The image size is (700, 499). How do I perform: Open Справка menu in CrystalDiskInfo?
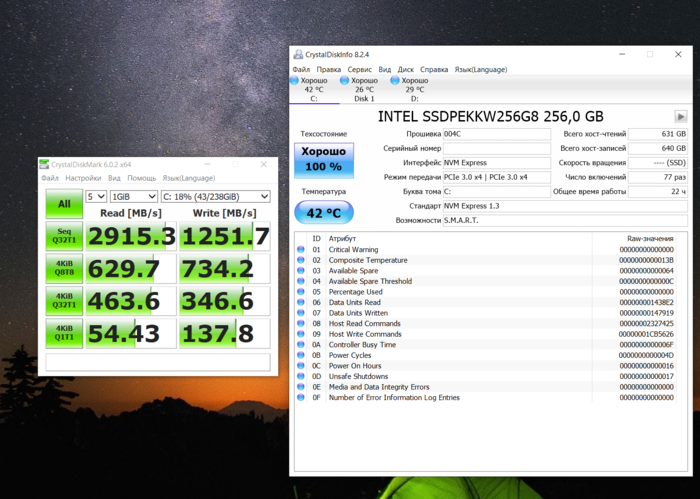click(434, 70)
